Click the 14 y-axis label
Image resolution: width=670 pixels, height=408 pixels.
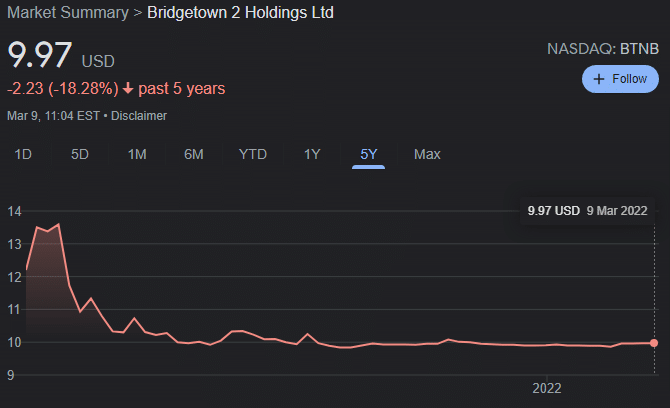(14, 211)
